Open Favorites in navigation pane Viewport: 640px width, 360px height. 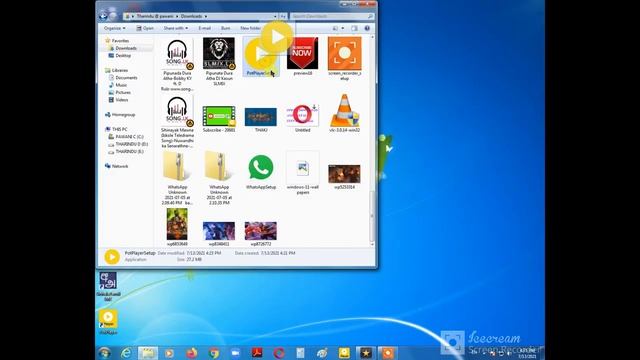(x=120, y=41)
